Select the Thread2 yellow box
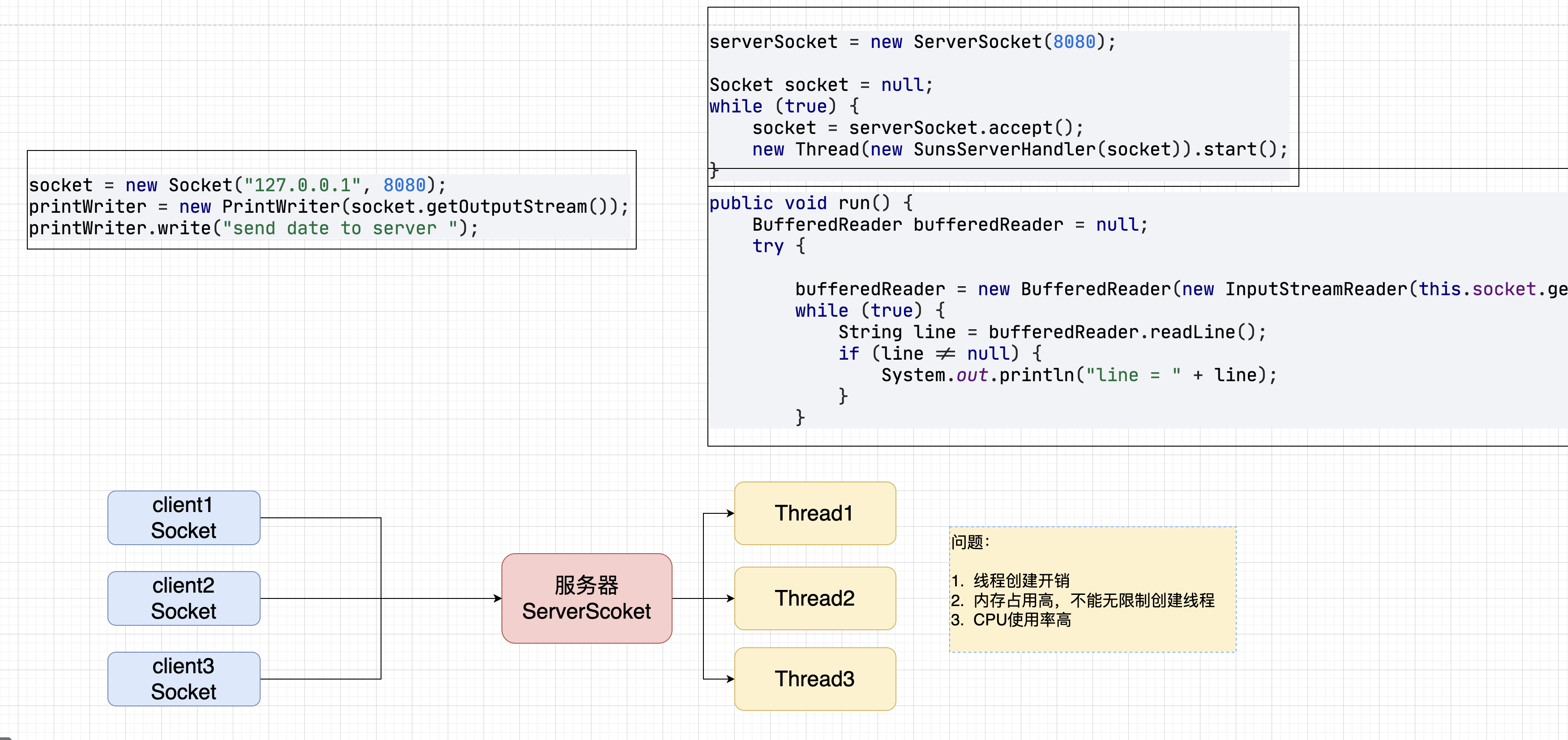 tap(814, 598)
